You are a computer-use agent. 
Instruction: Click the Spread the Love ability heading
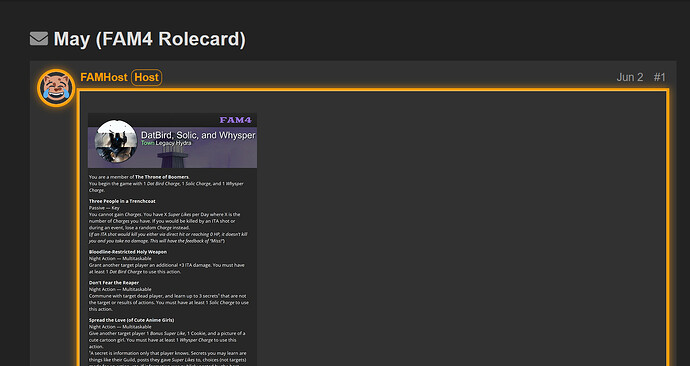coord(132,320)
